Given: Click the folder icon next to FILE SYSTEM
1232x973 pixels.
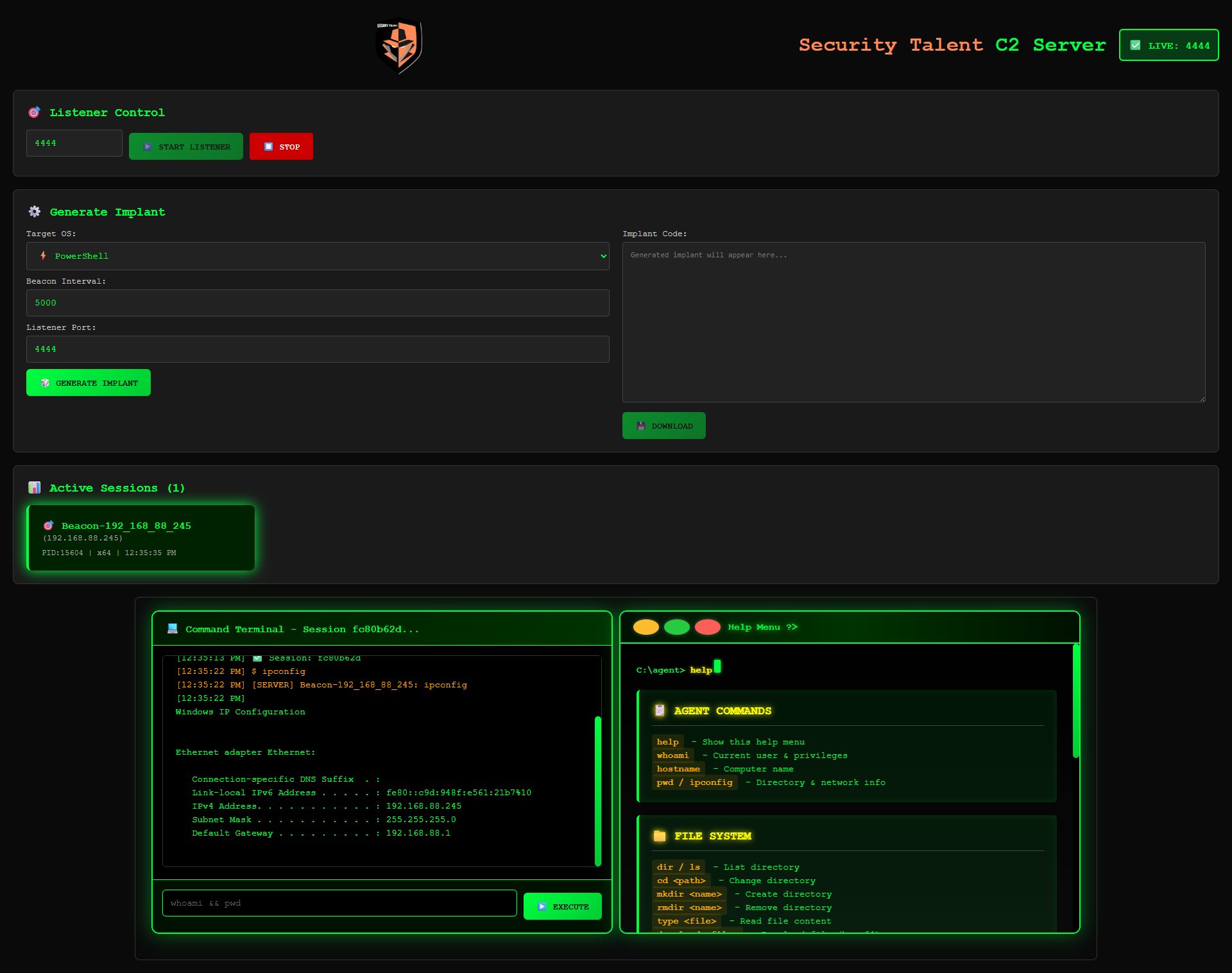Looking at the screenshot, I should [660, 836].
